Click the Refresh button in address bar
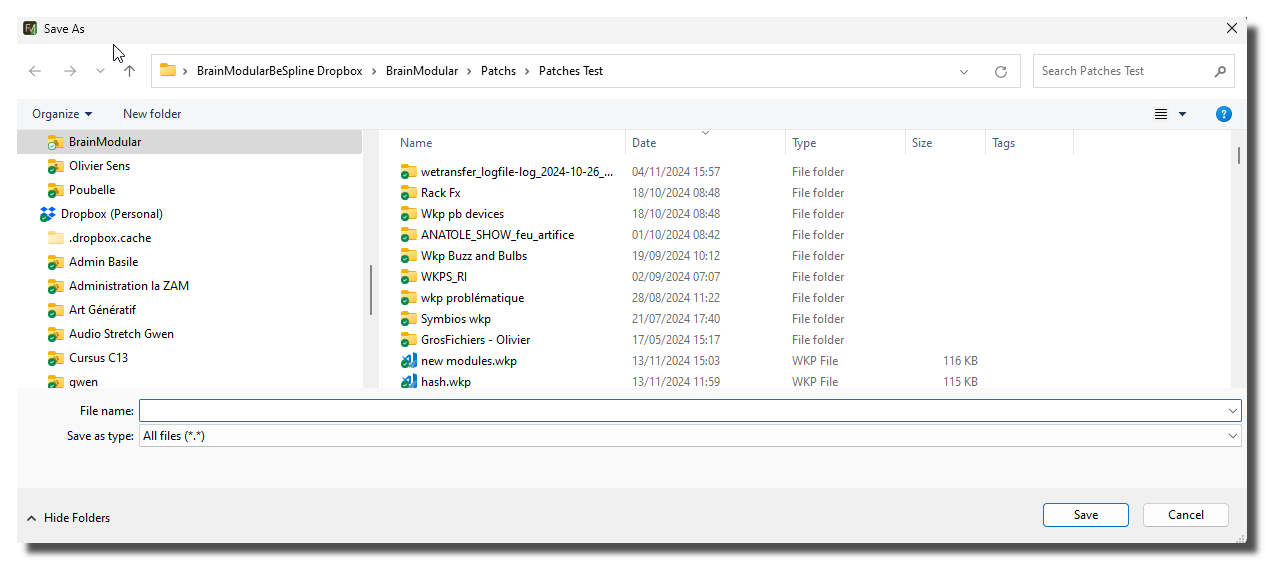Viewport: 1265px width, 561px height. pyautogui.click(x=1000, y=72)
